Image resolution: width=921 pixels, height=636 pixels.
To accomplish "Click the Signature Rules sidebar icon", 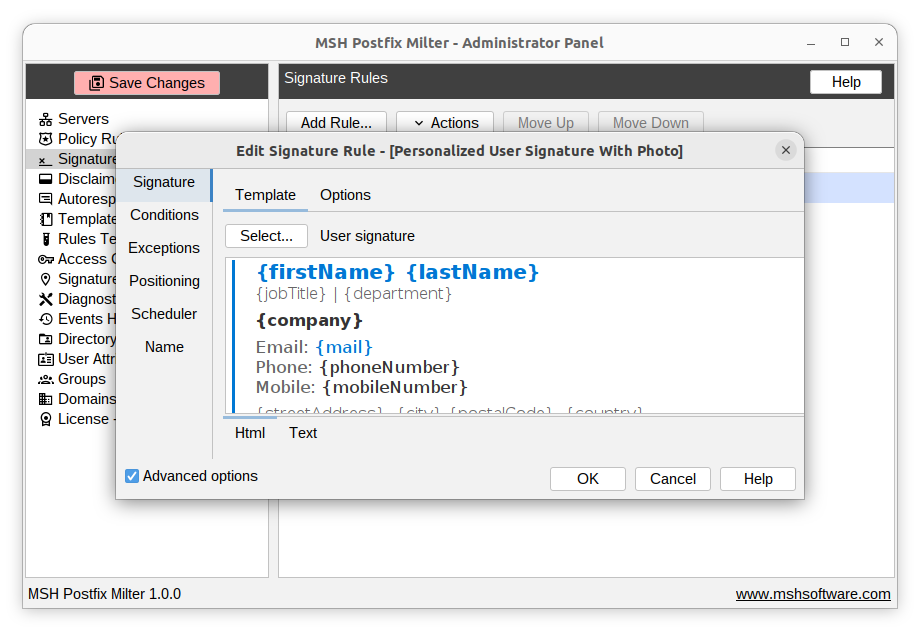I will coord(45,159).
